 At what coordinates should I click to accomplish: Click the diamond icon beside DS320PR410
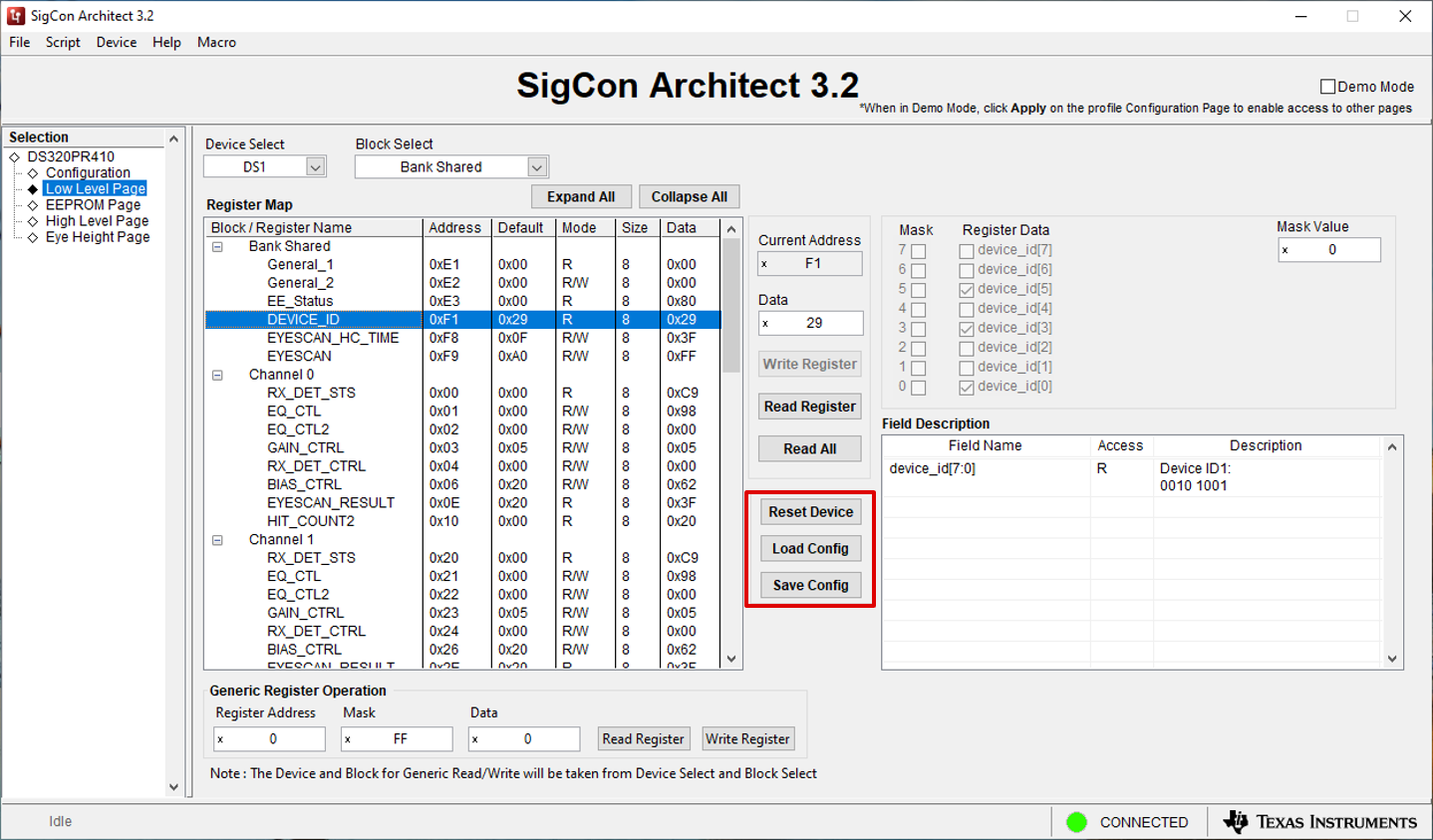15,156
